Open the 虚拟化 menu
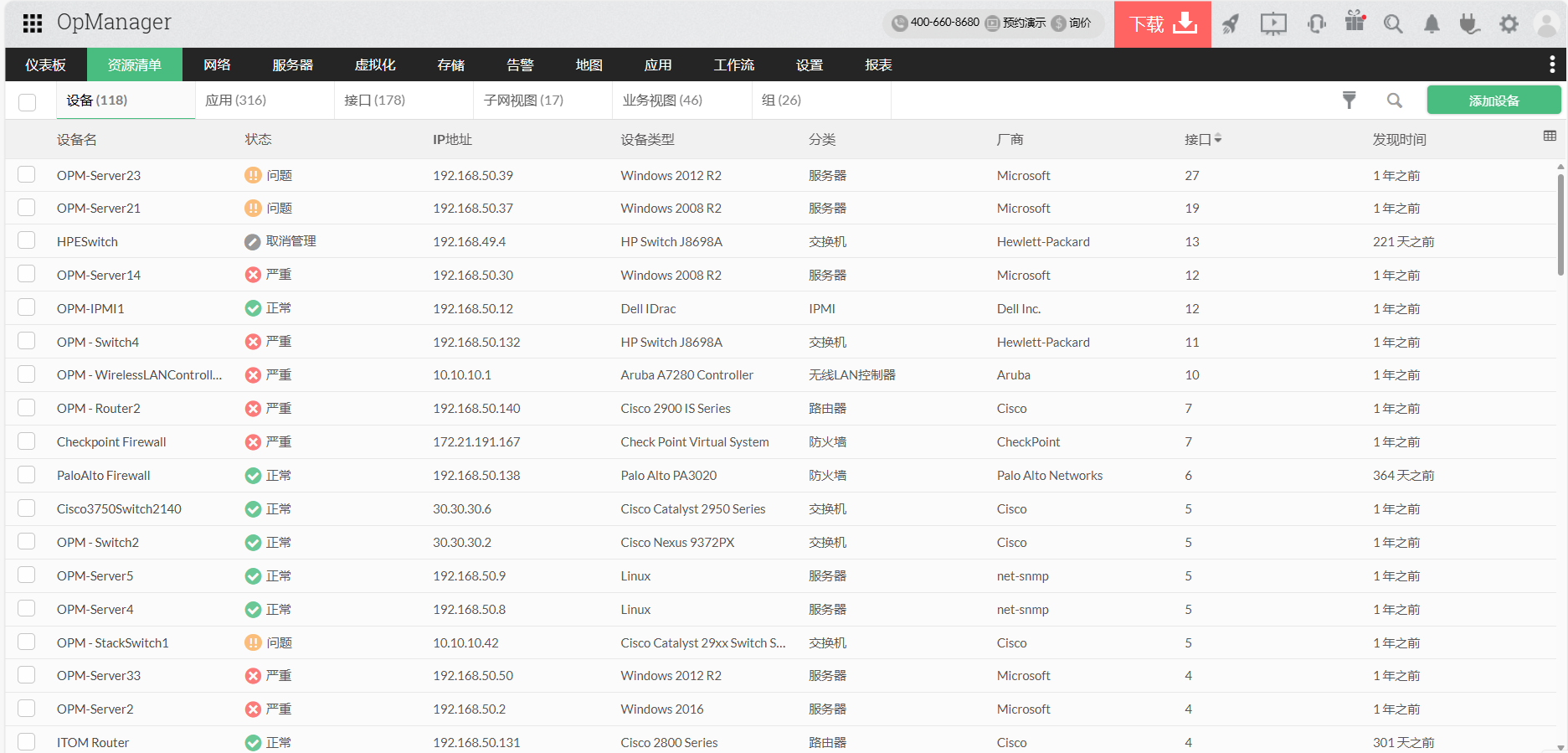The height and width of the screenshot is (753, 1568). point(375,64)
